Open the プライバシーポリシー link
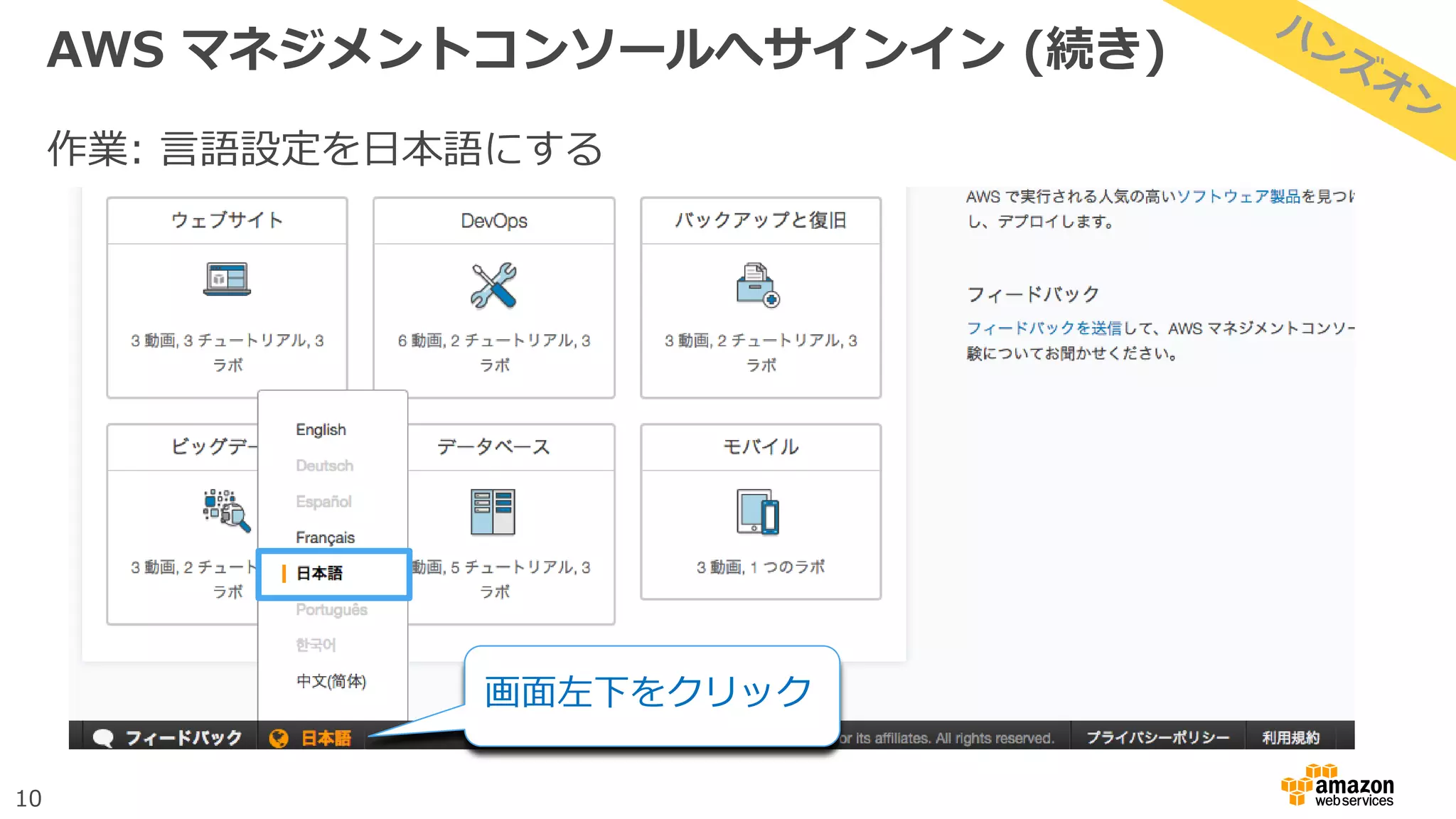Screen dimensions: 1456x819 [x=1157, y=738]
